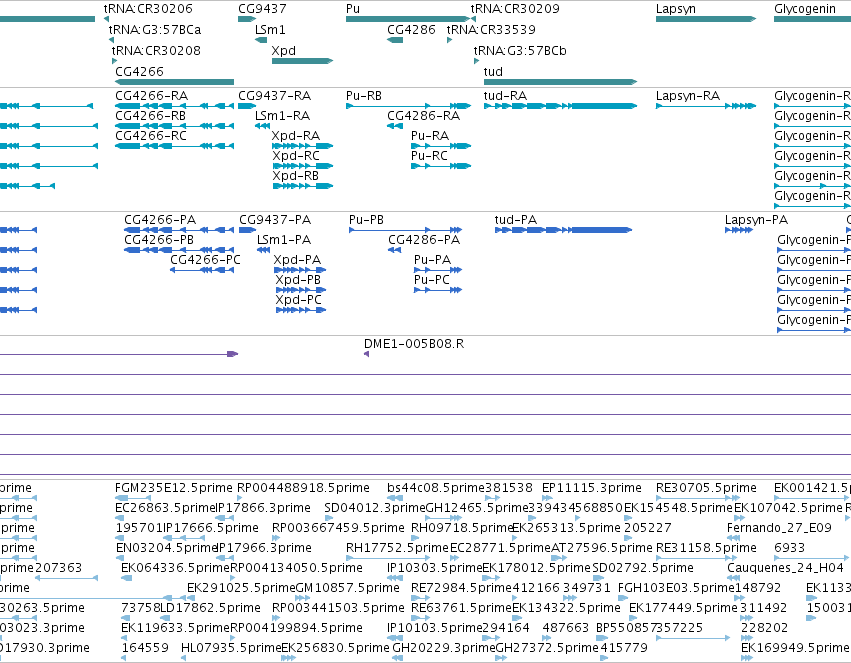Click the Pu-PC protein feature

pyautogui.click(x=437, y=290)
